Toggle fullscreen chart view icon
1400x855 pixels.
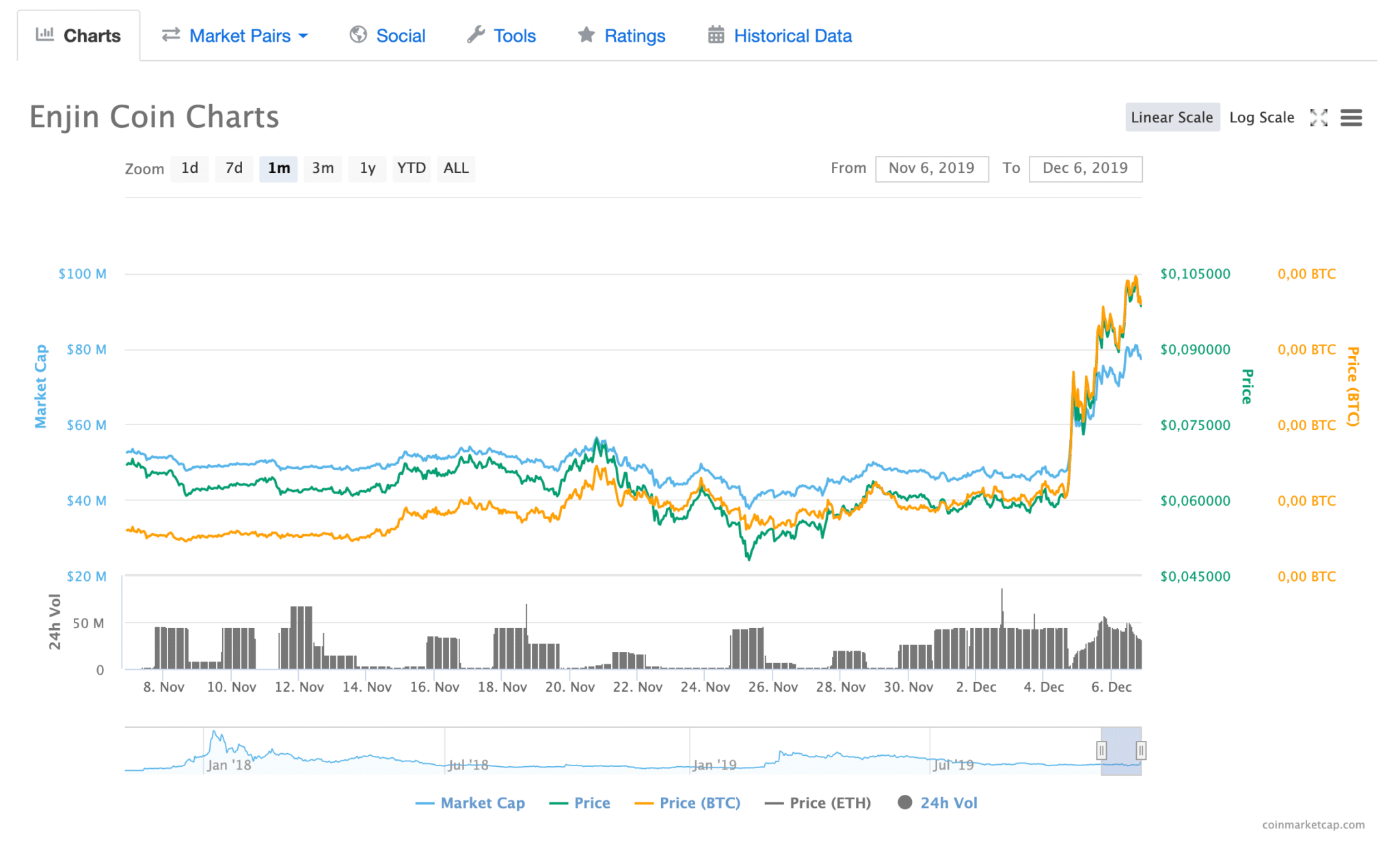(1319, 118)
